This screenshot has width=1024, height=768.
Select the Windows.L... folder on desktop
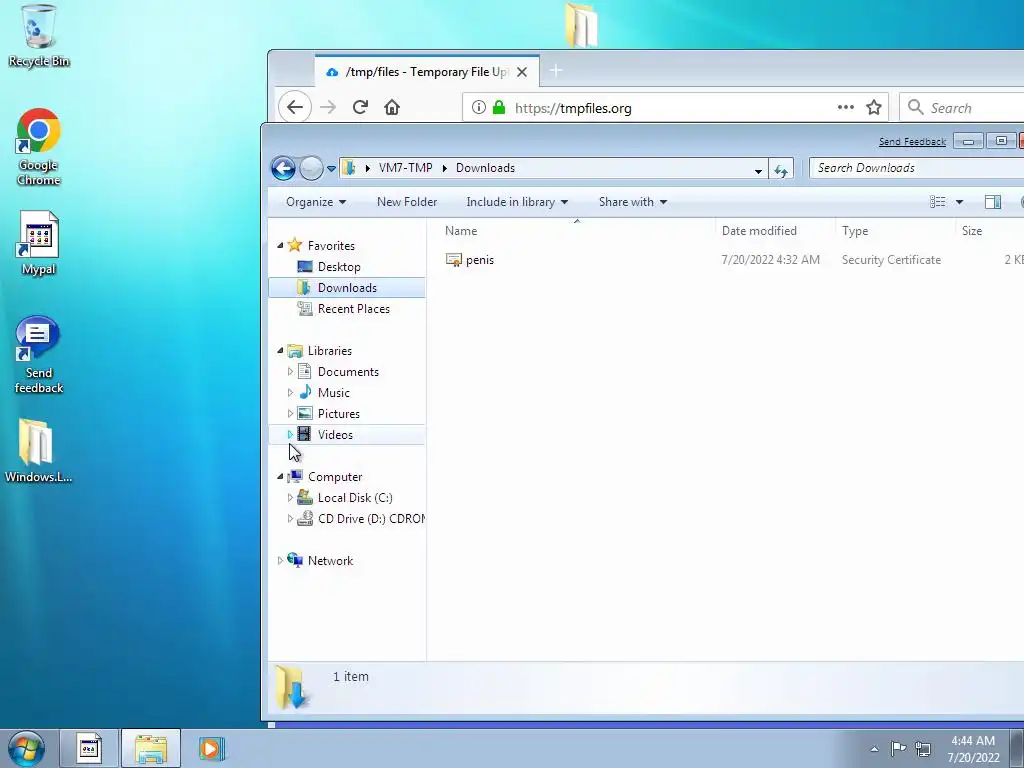[x=39, y=451]
